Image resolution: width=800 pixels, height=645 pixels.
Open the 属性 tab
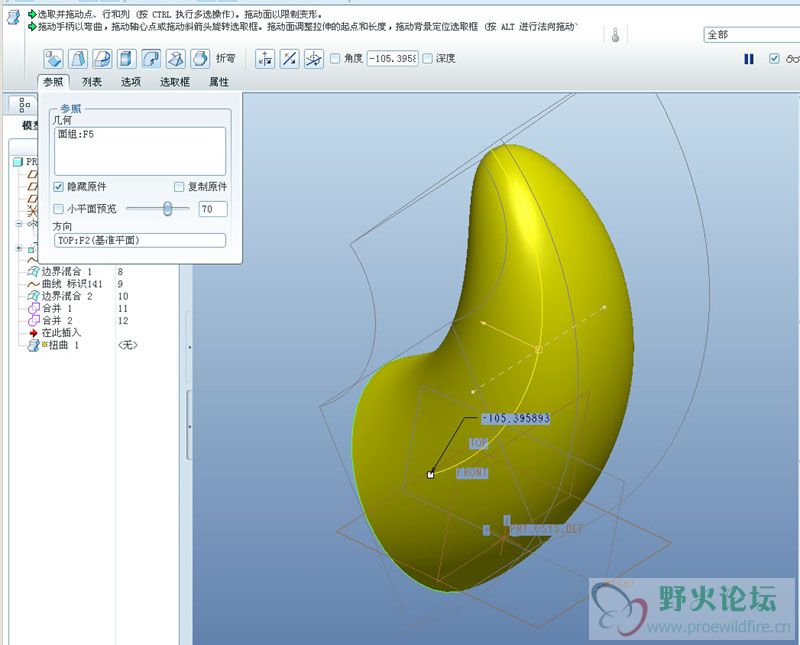click(x=219, y=82)
